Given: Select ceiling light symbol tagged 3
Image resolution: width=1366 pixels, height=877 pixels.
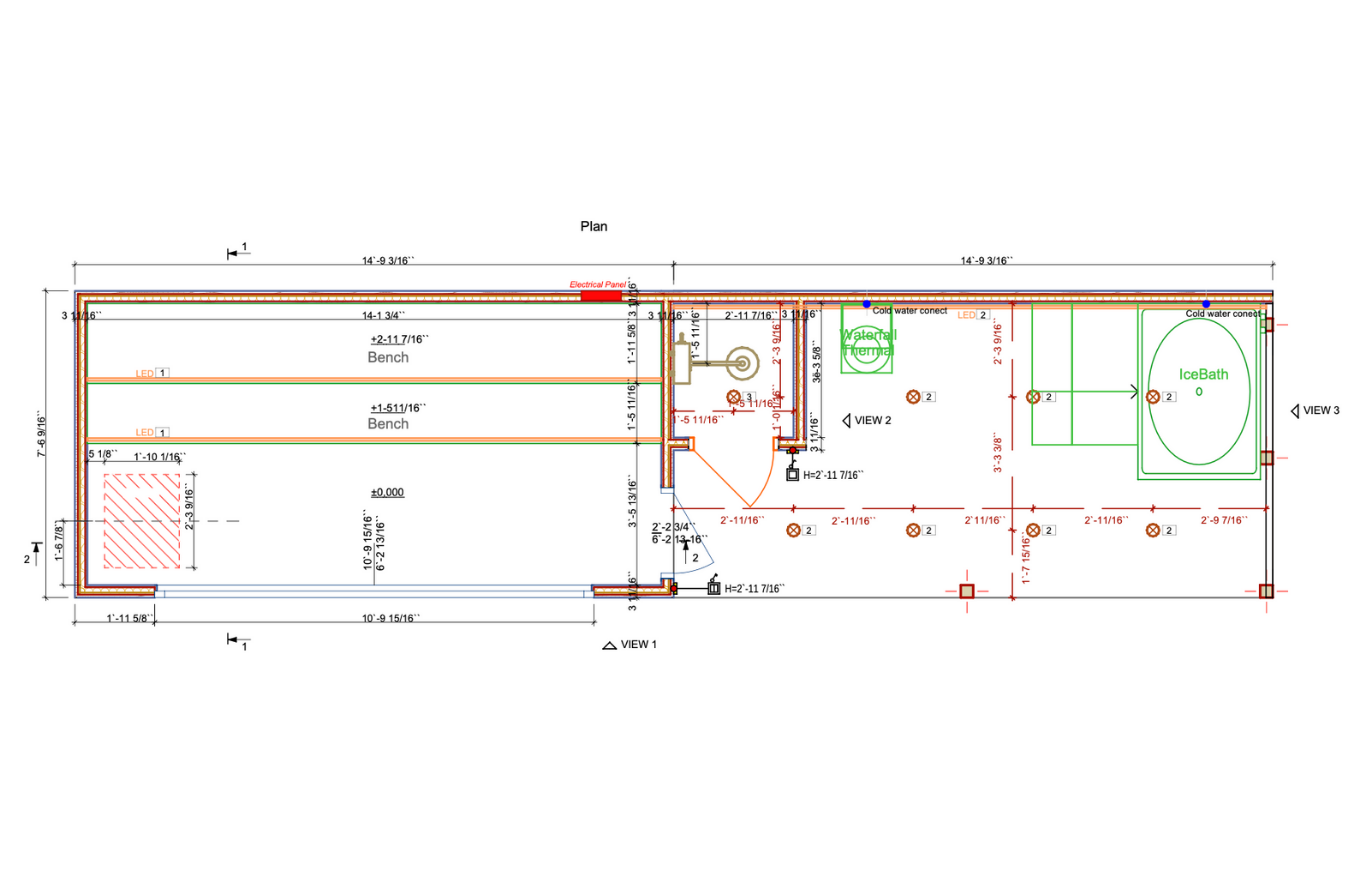Looking at the screenshot, I should click(734, 397).
